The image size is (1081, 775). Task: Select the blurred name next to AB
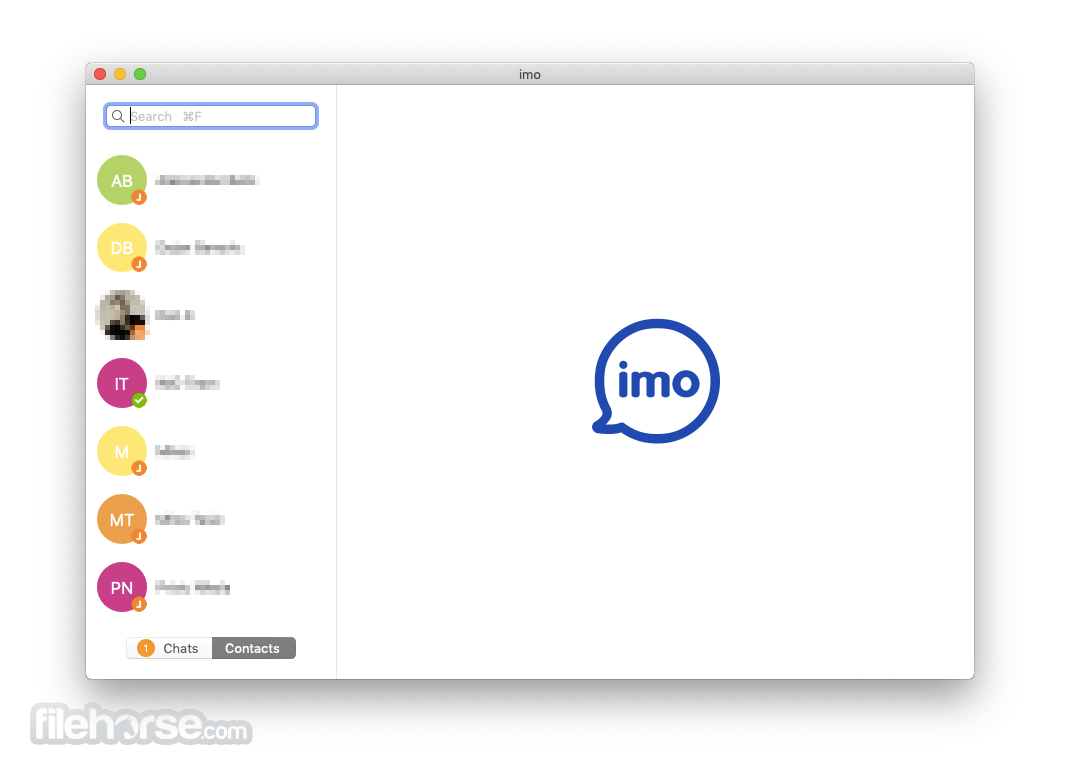[x=207, y=181]
